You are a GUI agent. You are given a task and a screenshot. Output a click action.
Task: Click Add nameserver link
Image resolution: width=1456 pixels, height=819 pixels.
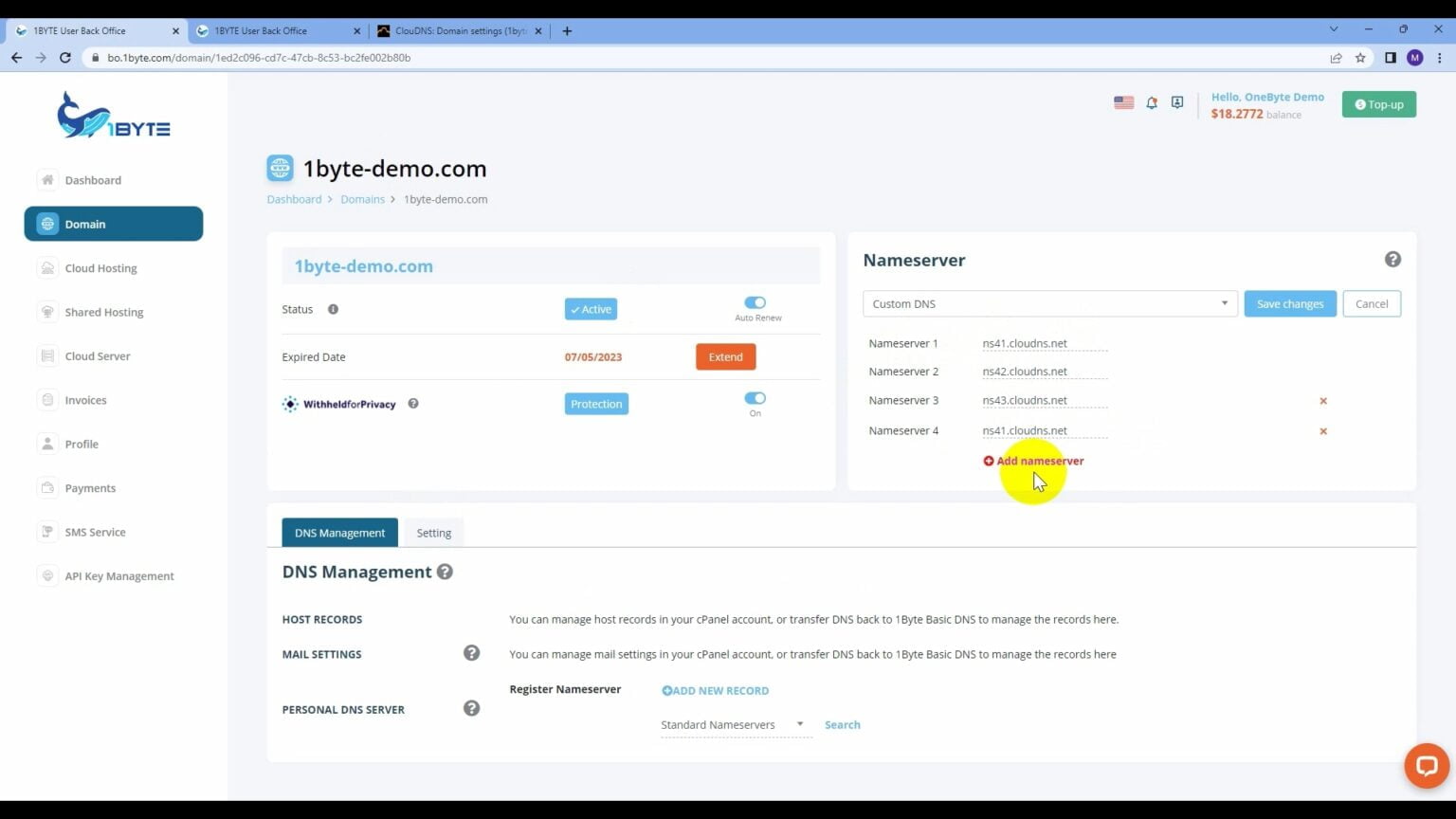pyautogui.click(x=1033, y=461)
